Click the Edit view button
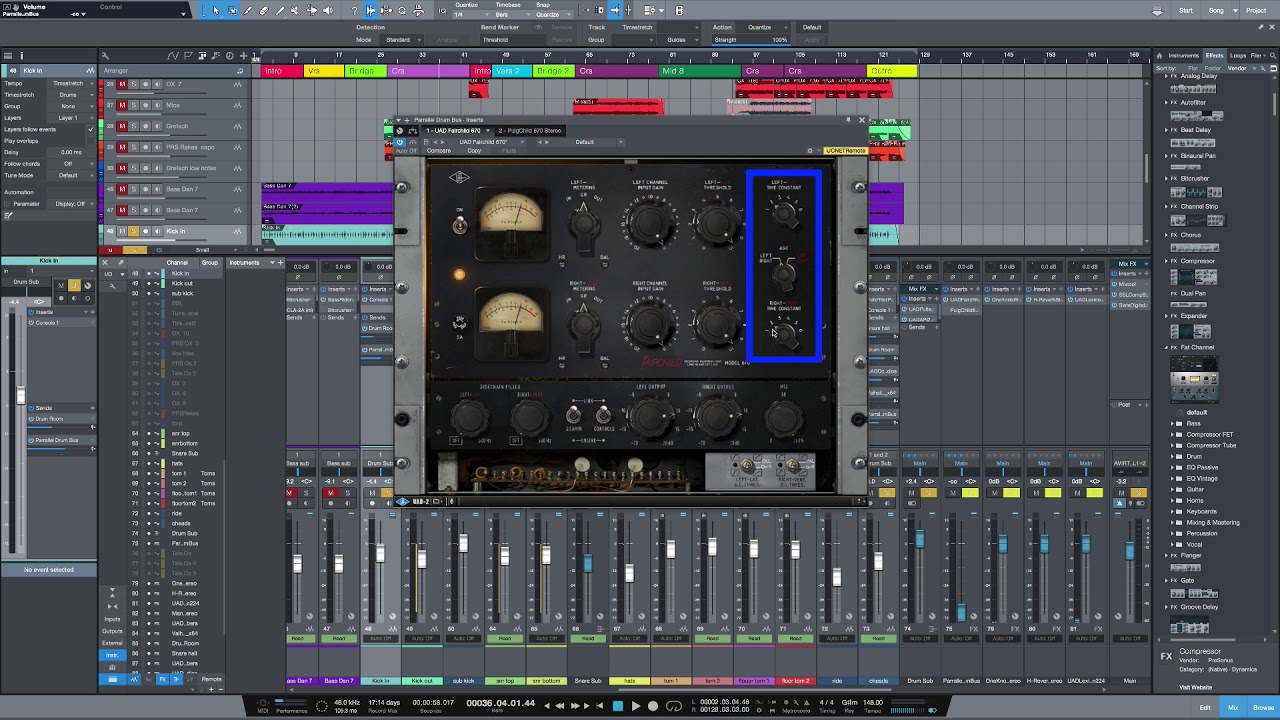This screenshot has height=720, width=1280. pyautogui.click(x=1205, y=708)
